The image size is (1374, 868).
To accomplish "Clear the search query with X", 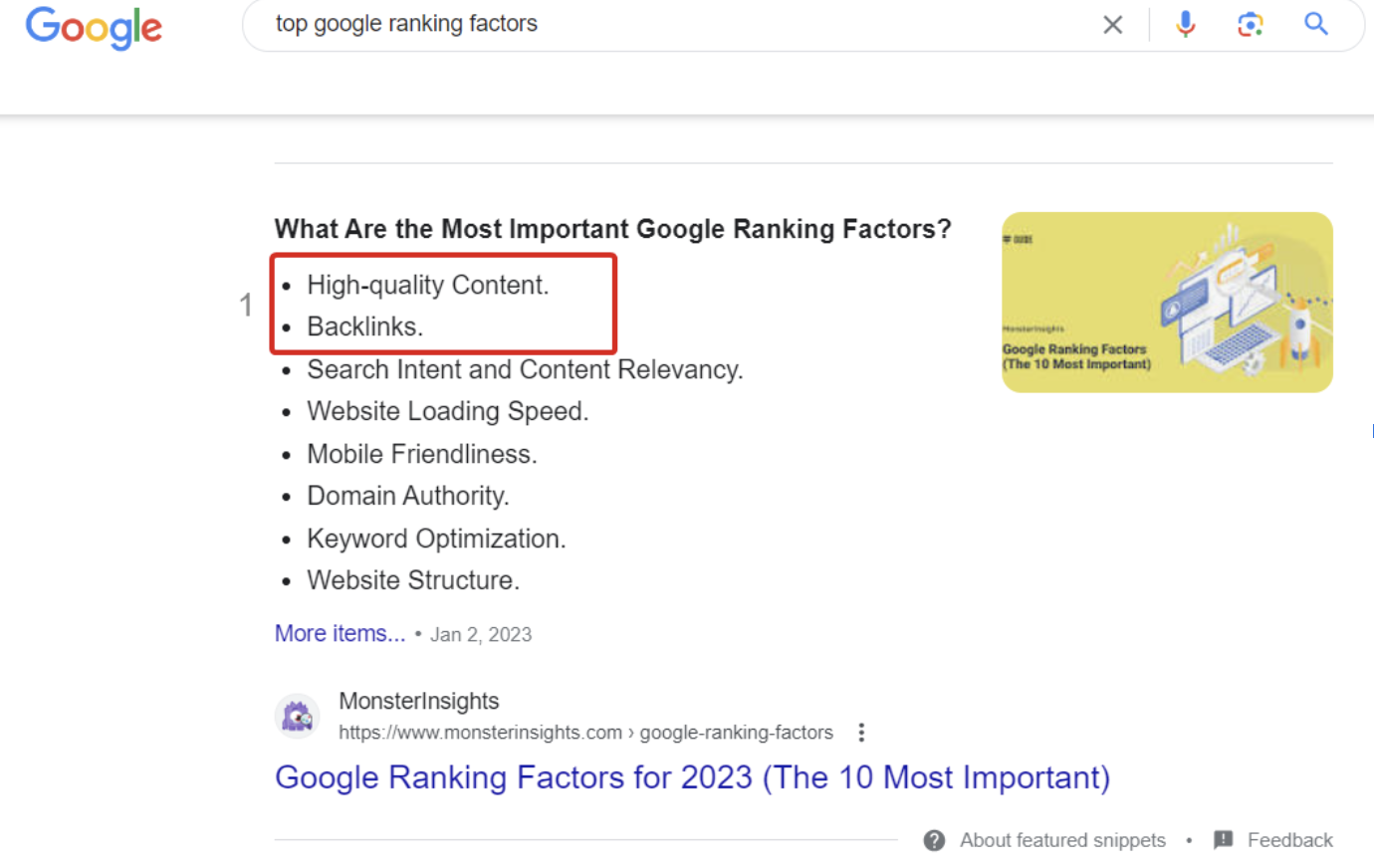I will point(1113,25).
